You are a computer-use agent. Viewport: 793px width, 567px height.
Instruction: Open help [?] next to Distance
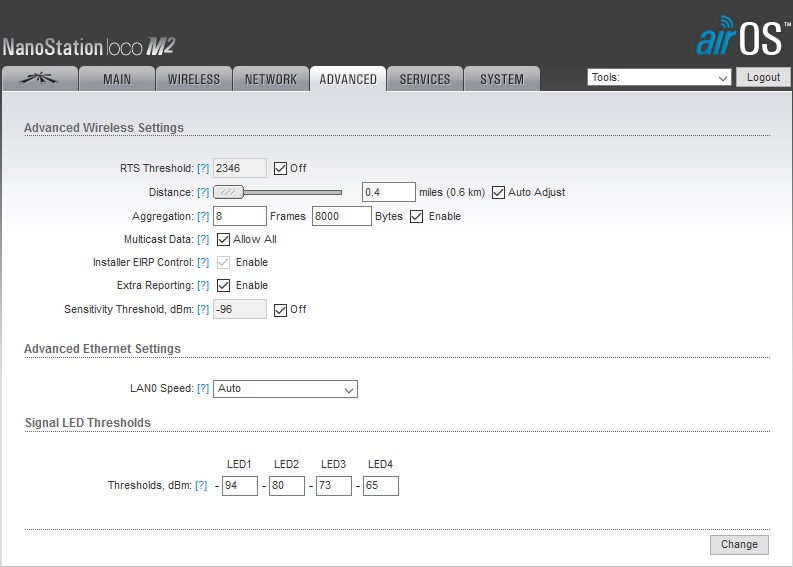pos(203,192)
